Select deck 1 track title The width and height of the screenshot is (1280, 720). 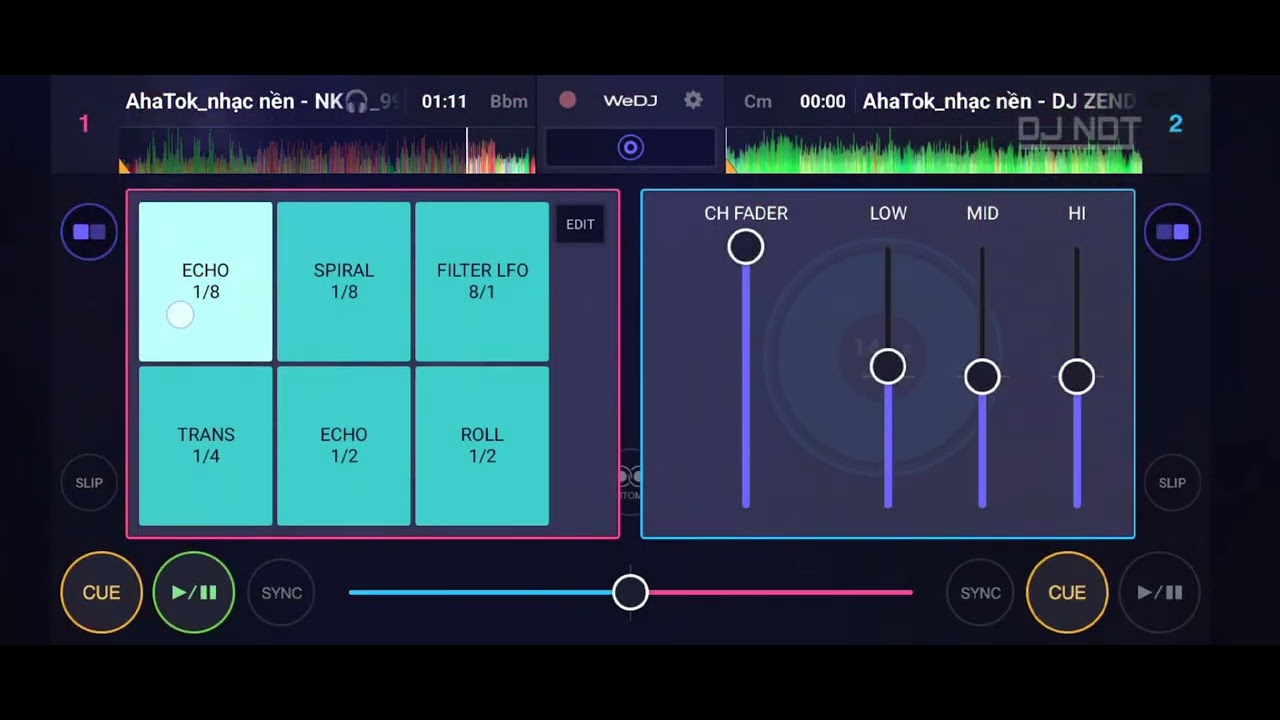[260, 101]
